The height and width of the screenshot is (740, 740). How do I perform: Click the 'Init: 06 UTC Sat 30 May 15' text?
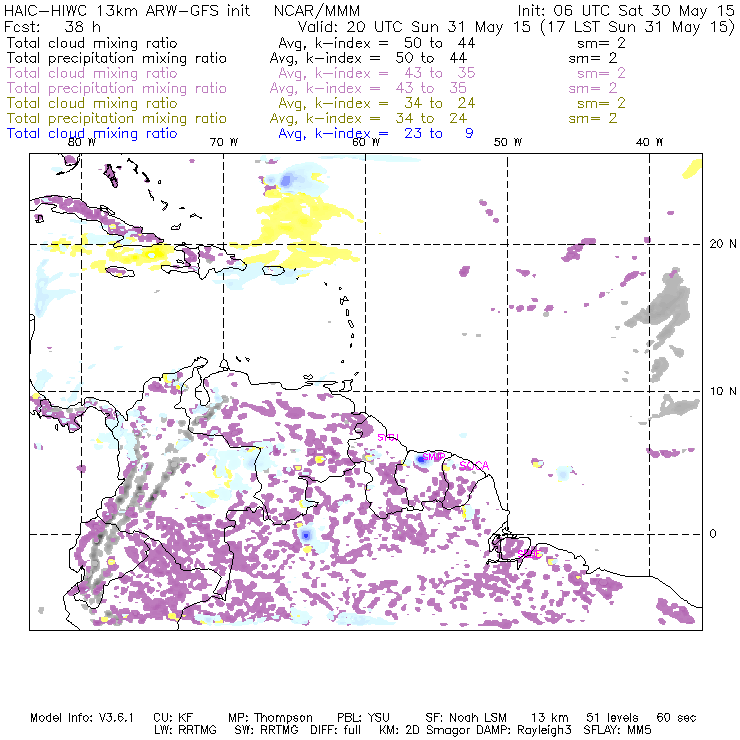(626, 11)
